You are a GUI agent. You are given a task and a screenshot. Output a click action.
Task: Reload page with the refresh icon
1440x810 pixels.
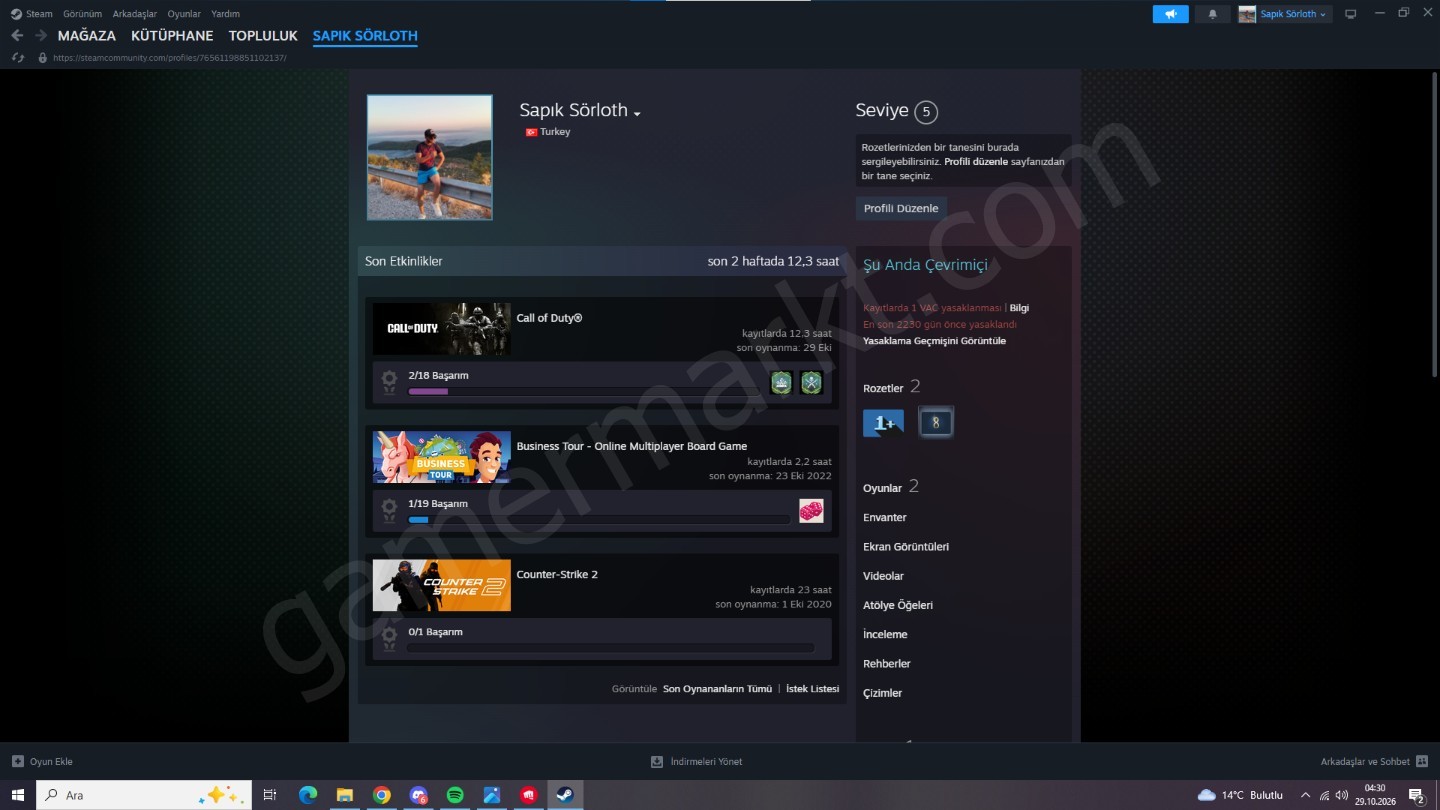click(17, 58)
